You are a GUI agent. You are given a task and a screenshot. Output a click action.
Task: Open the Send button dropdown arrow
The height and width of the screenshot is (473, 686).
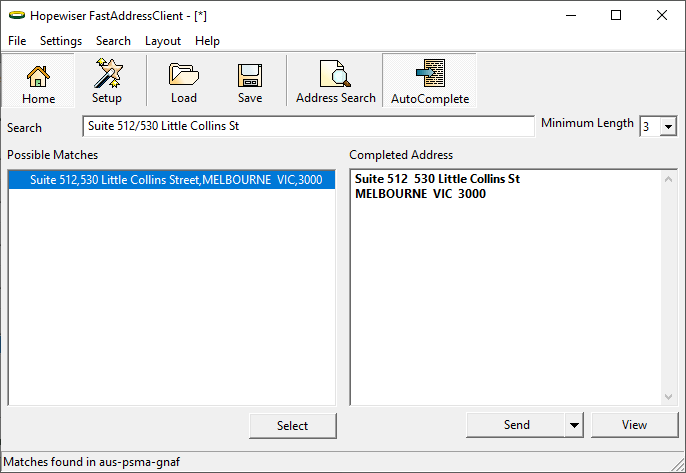(574, 425)
